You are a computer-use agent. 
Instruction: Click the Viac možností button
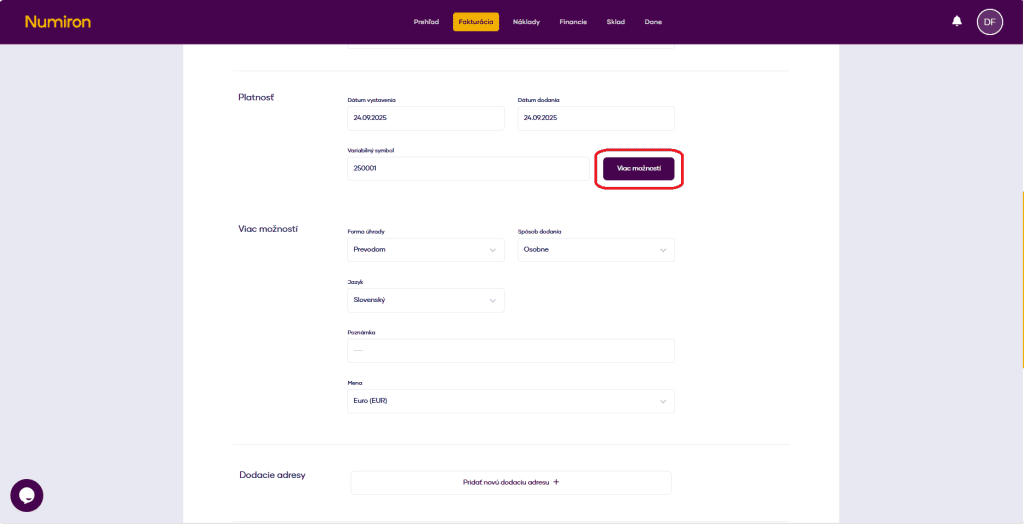point(639,169)
